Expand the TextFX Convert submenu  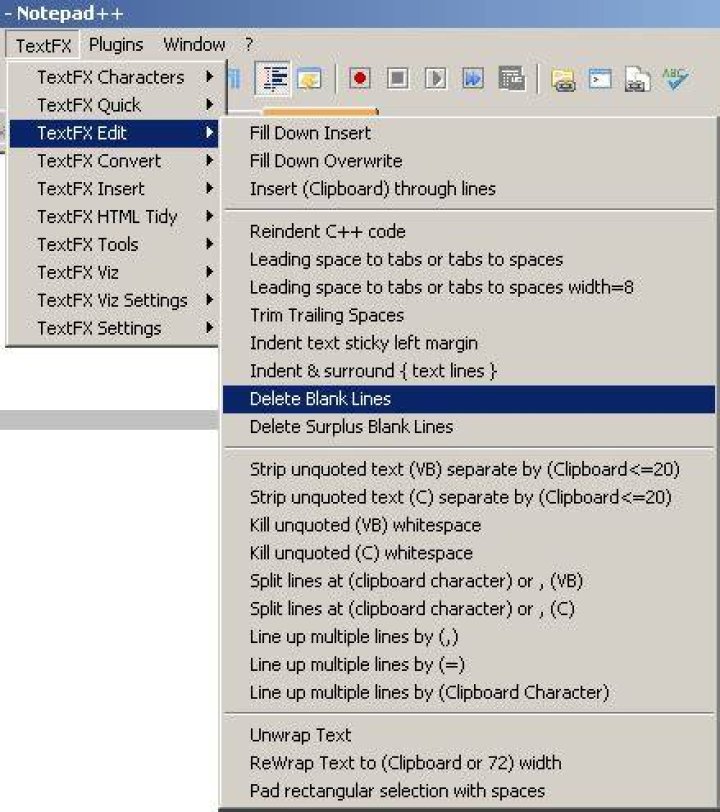(x=114, y=161)
